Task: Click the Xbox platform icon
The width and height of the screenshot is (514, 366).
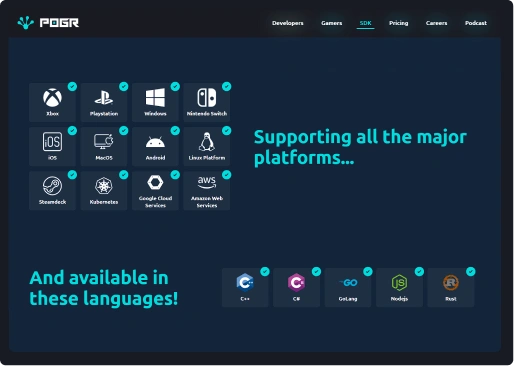Action: point(52,97)
